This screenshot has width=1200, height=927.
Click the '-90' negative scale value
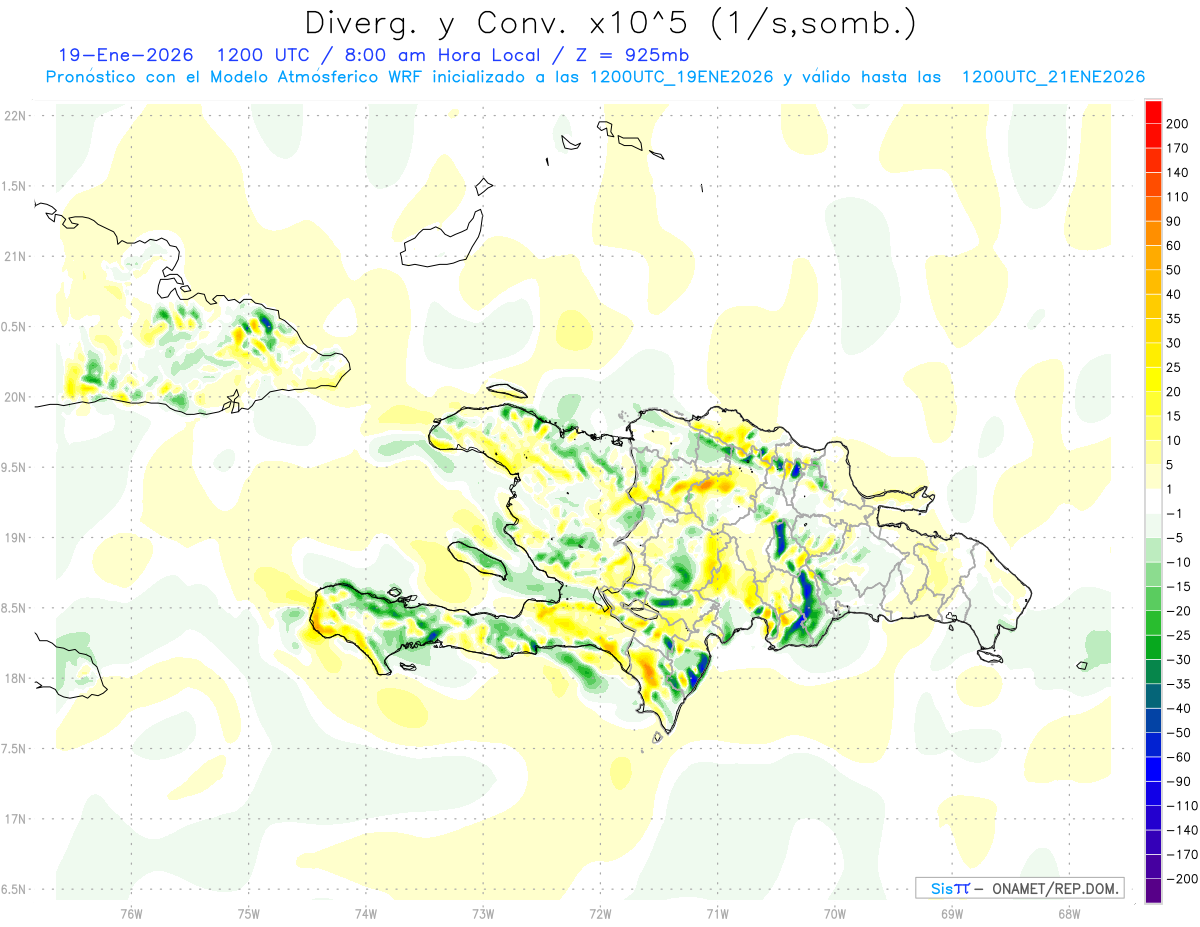[1179, 781]
